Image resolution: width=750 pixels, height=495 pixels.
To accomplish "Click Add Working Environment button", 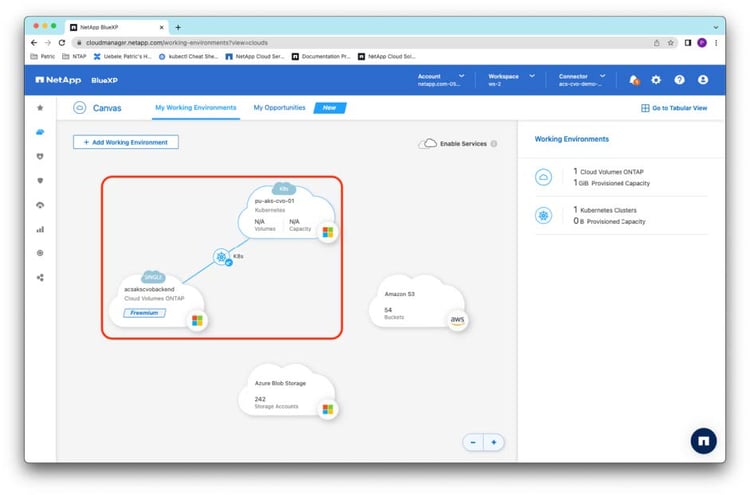I will coord(126,142).
